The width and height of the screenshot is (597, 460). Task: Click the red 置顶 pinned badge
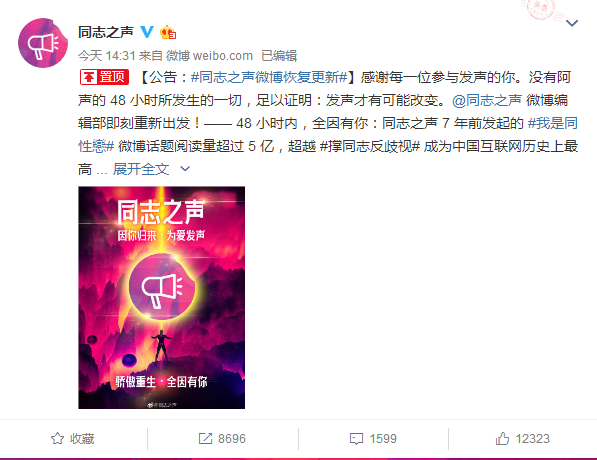(x=104, y=77)
